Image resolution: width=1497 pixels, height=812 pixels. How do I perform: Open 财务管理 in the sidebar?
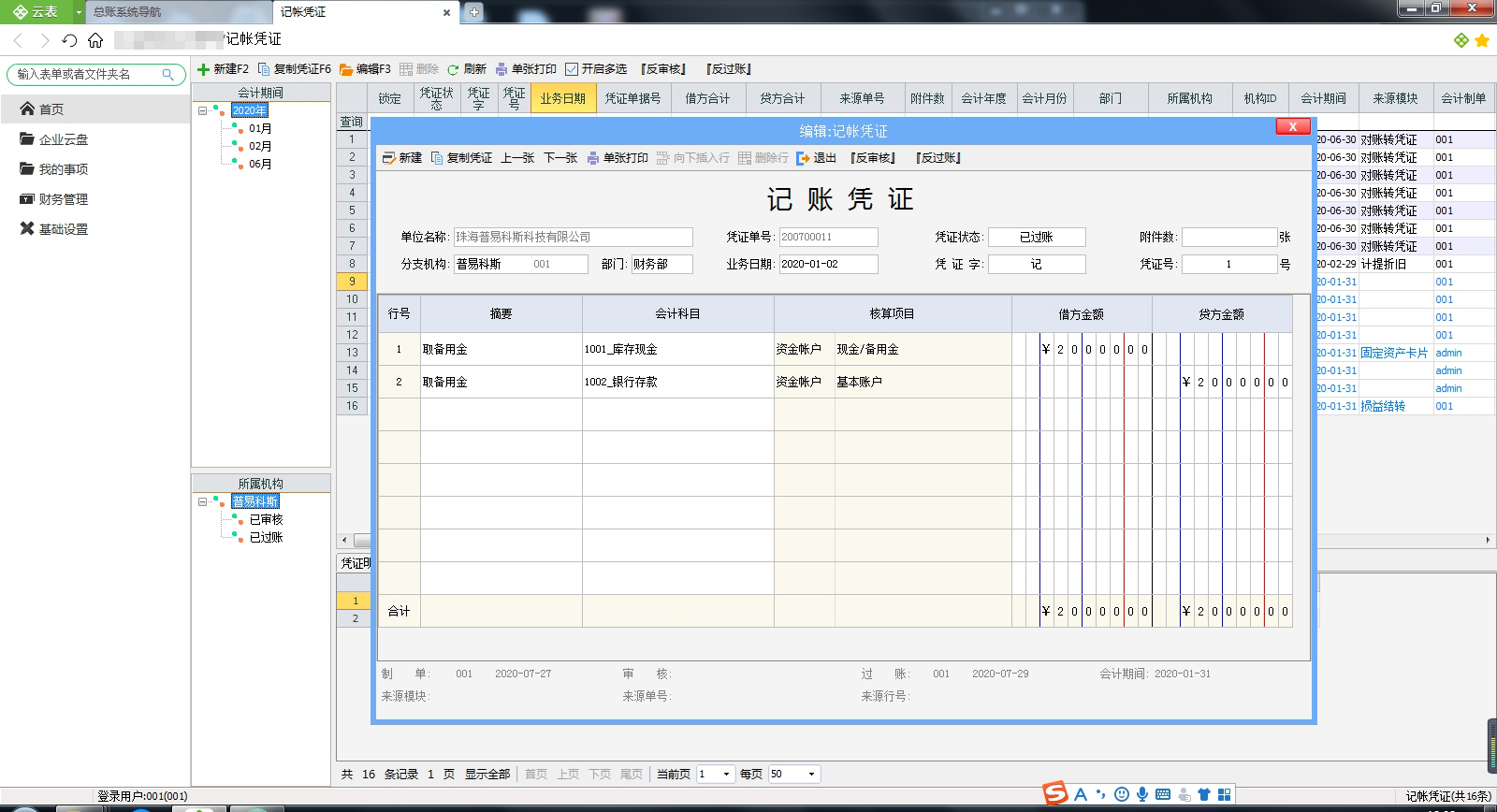63,199
